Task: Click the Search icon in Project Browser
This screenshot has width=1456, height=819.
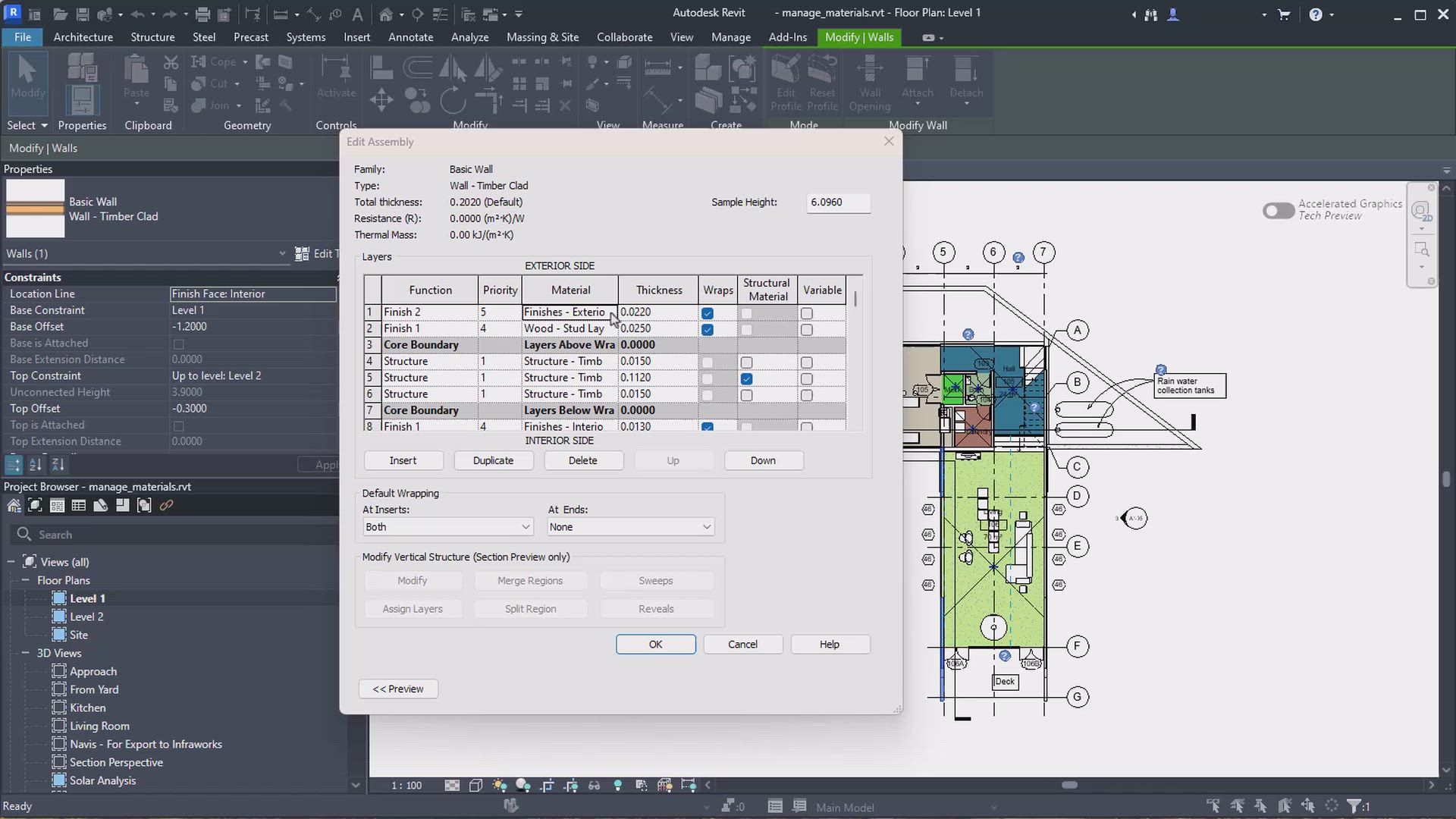Action: tap(24, 535)
